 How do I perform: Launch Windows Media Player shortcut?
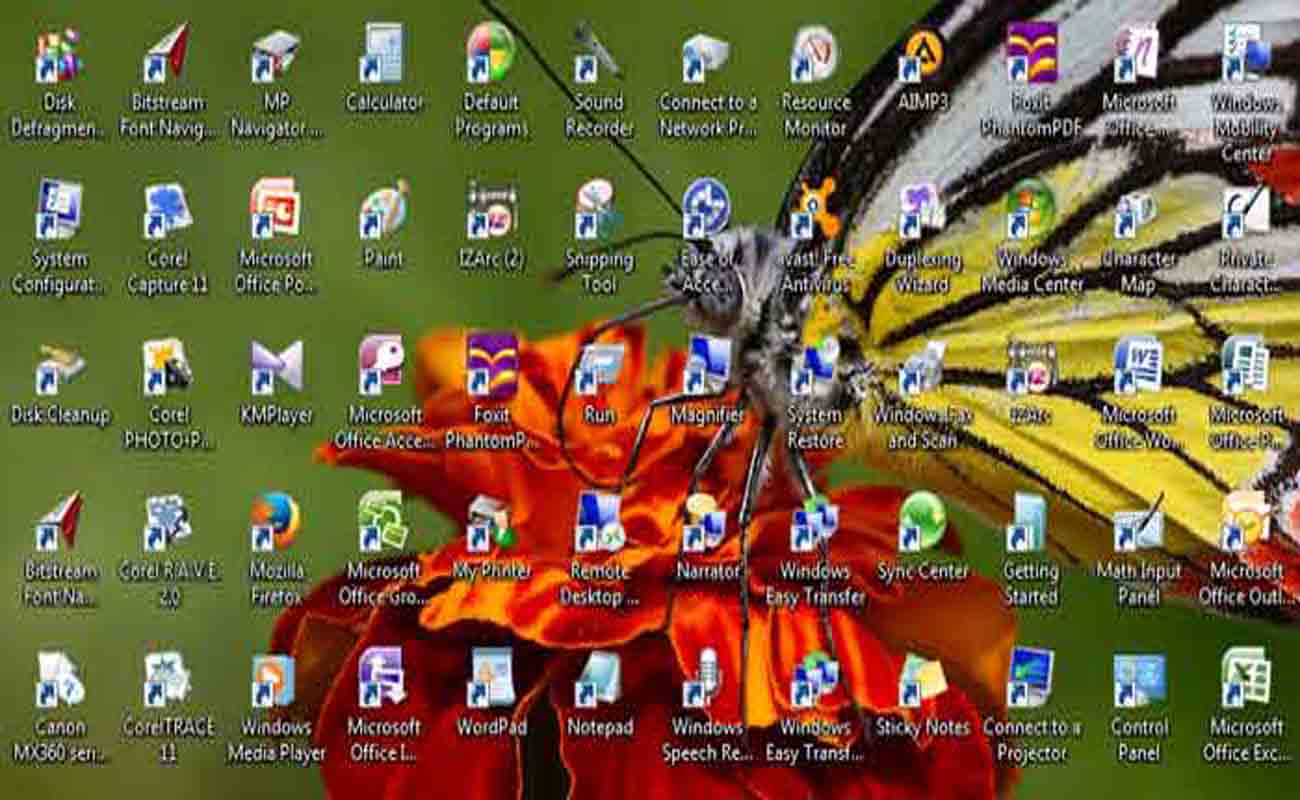click(x=275, y=680)
